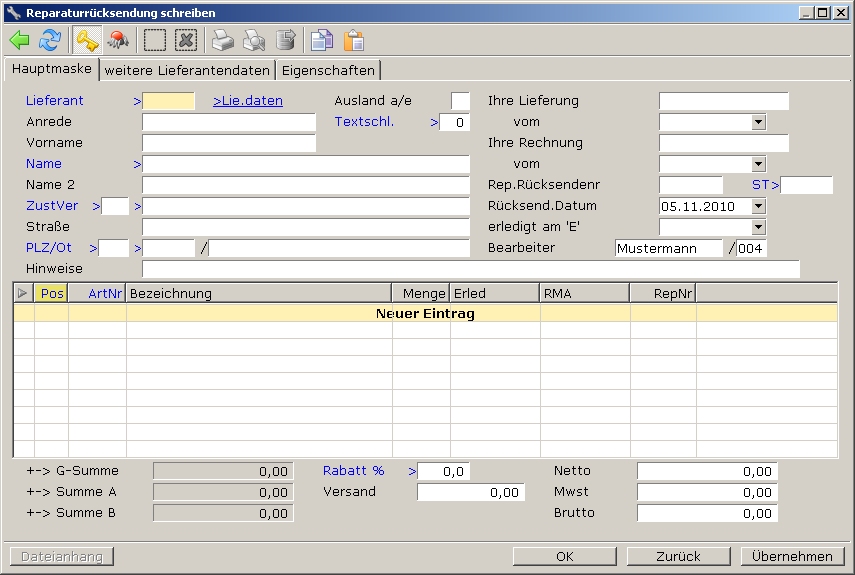Click the clipboard paste icon
This screenshot has height=575, width=855.
[353, 40]
